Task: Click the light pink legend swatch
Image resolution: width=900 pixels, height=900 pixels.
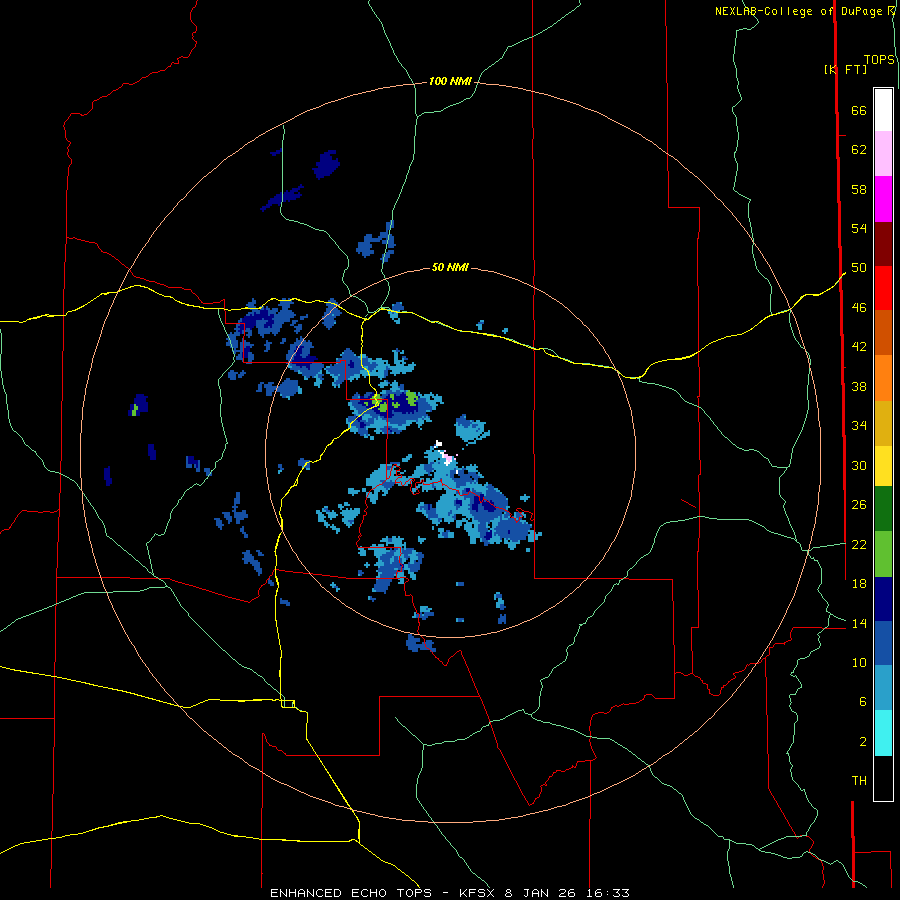Action: click(x=883, y=153)
